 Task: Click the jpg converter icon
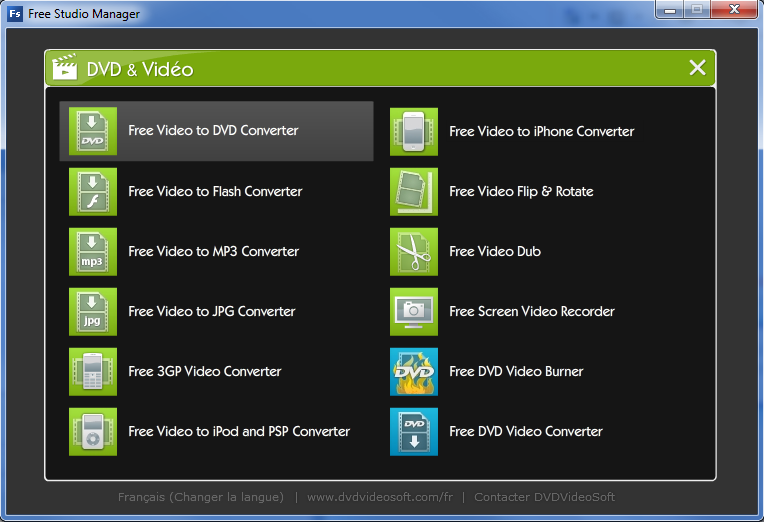[93, 311]
